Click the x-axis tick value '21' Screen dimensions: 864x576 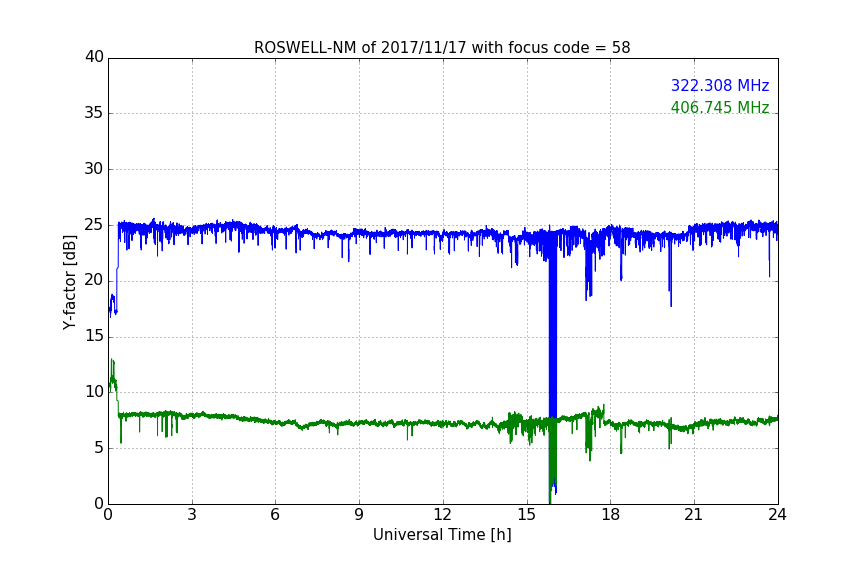coord(694,515)
